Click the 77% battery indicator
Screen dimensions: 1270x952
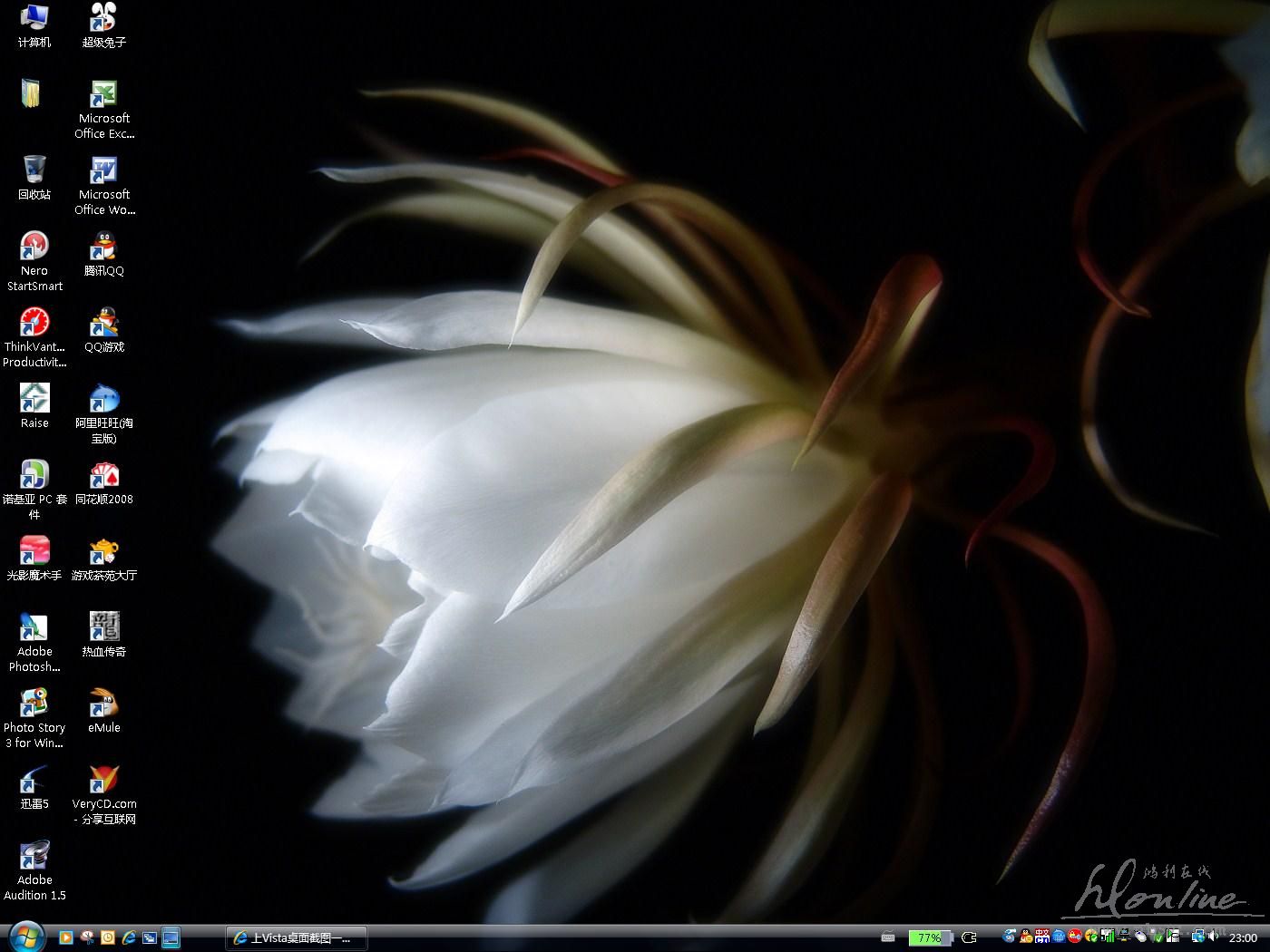[929, 937]
